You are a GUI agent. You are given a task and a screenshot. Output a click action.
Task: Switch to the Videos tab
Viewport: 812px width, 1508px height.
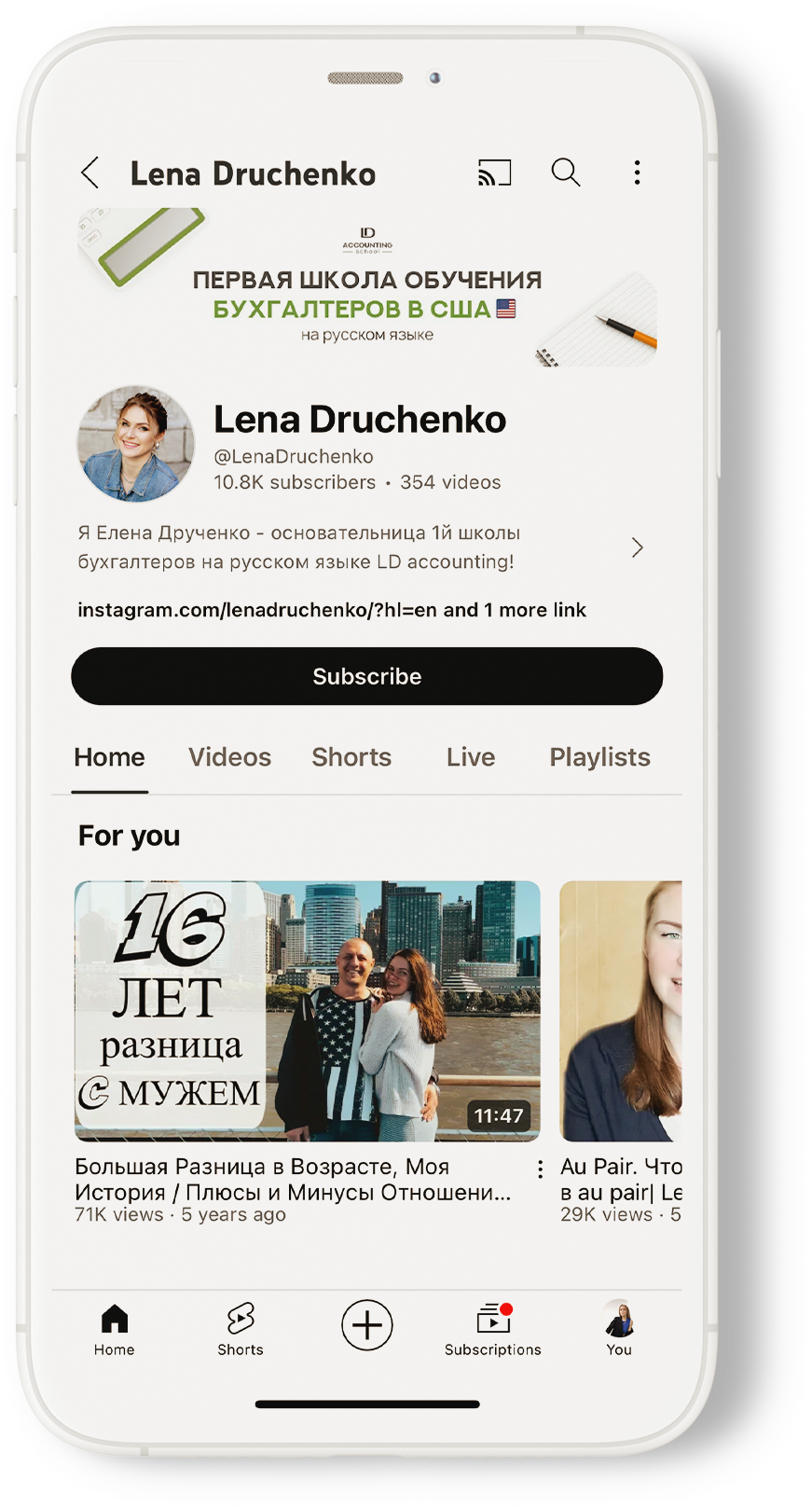tap(229, 757)
